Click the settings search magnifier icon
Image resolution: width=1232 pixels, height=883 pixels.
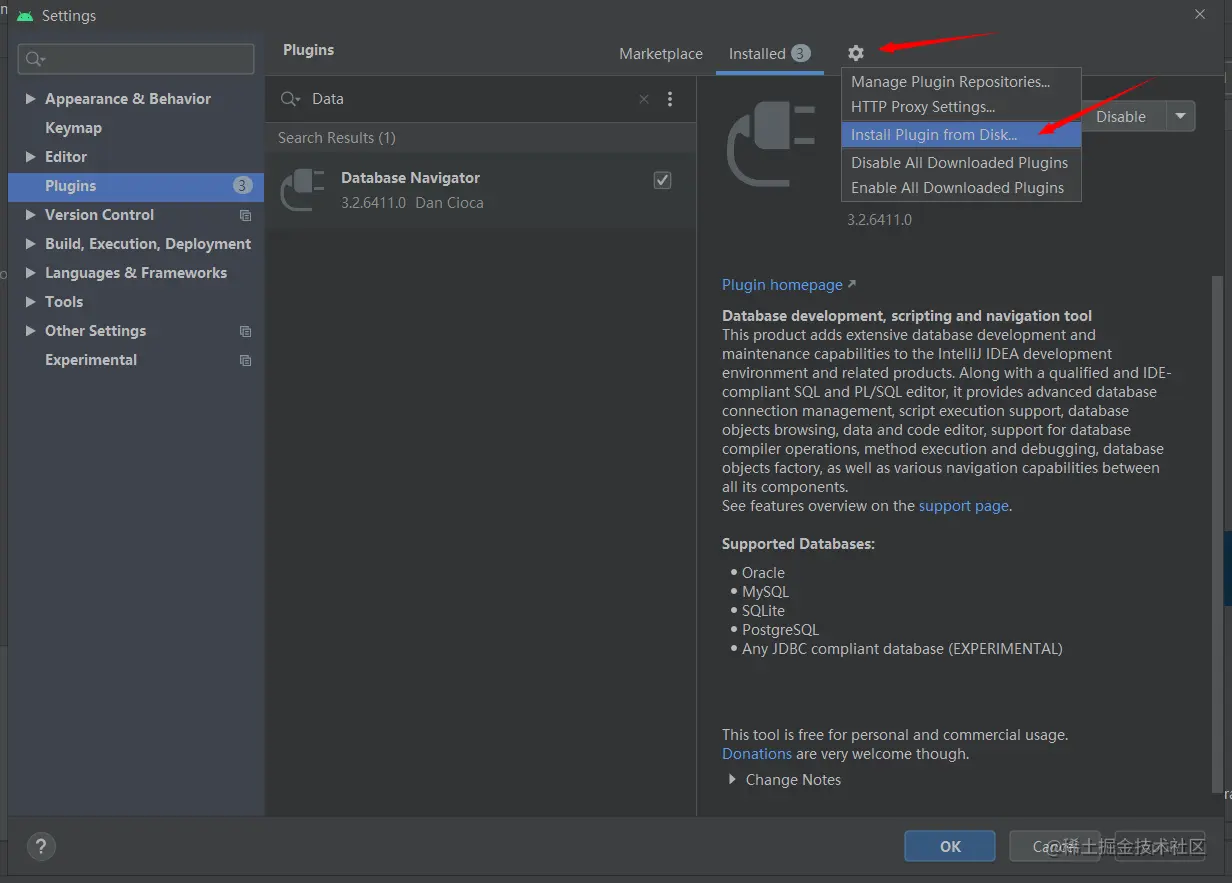coord(35,59)
